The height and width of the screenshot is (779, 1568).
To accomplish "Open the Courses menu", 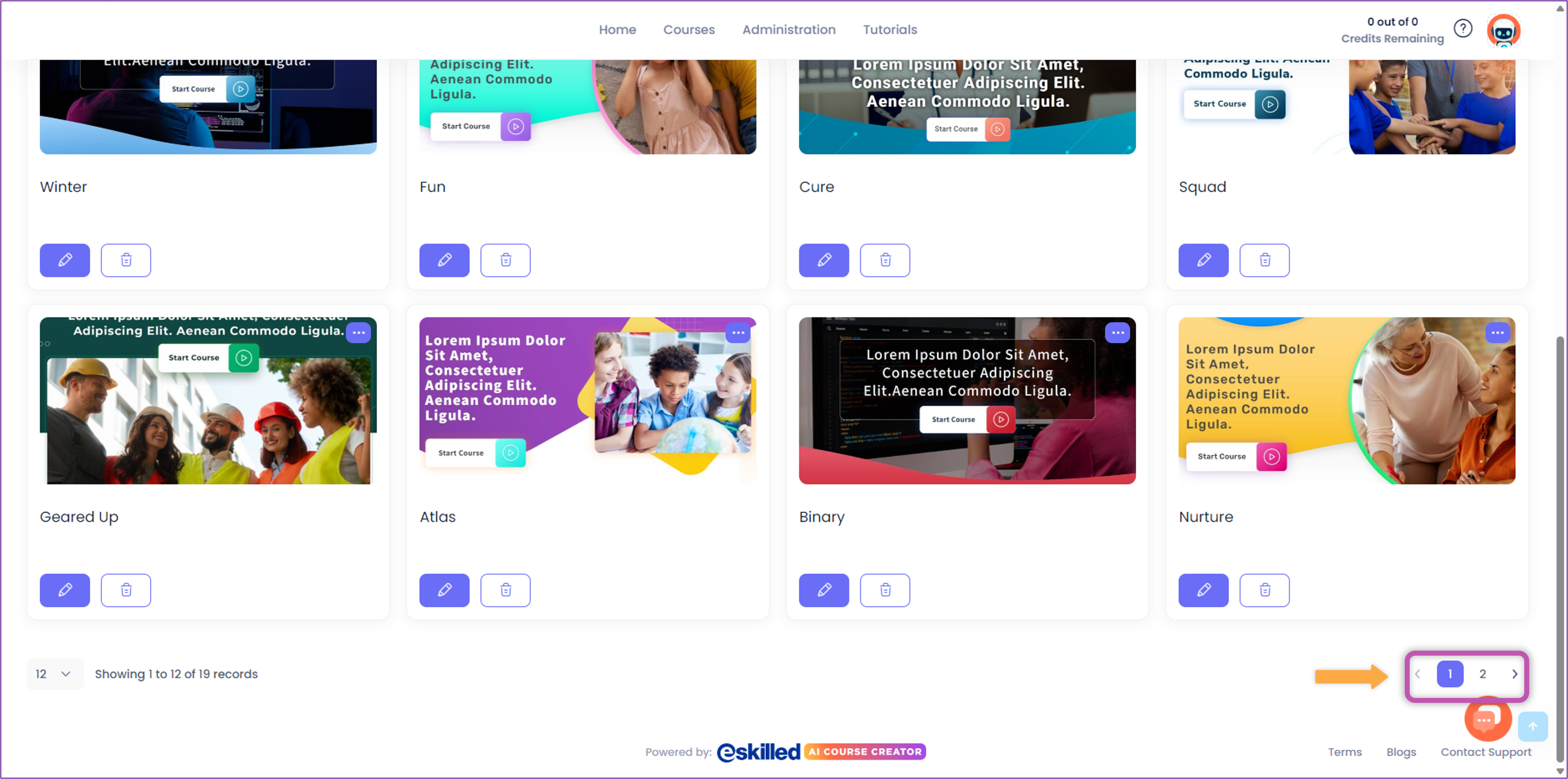I will point(688,29).
